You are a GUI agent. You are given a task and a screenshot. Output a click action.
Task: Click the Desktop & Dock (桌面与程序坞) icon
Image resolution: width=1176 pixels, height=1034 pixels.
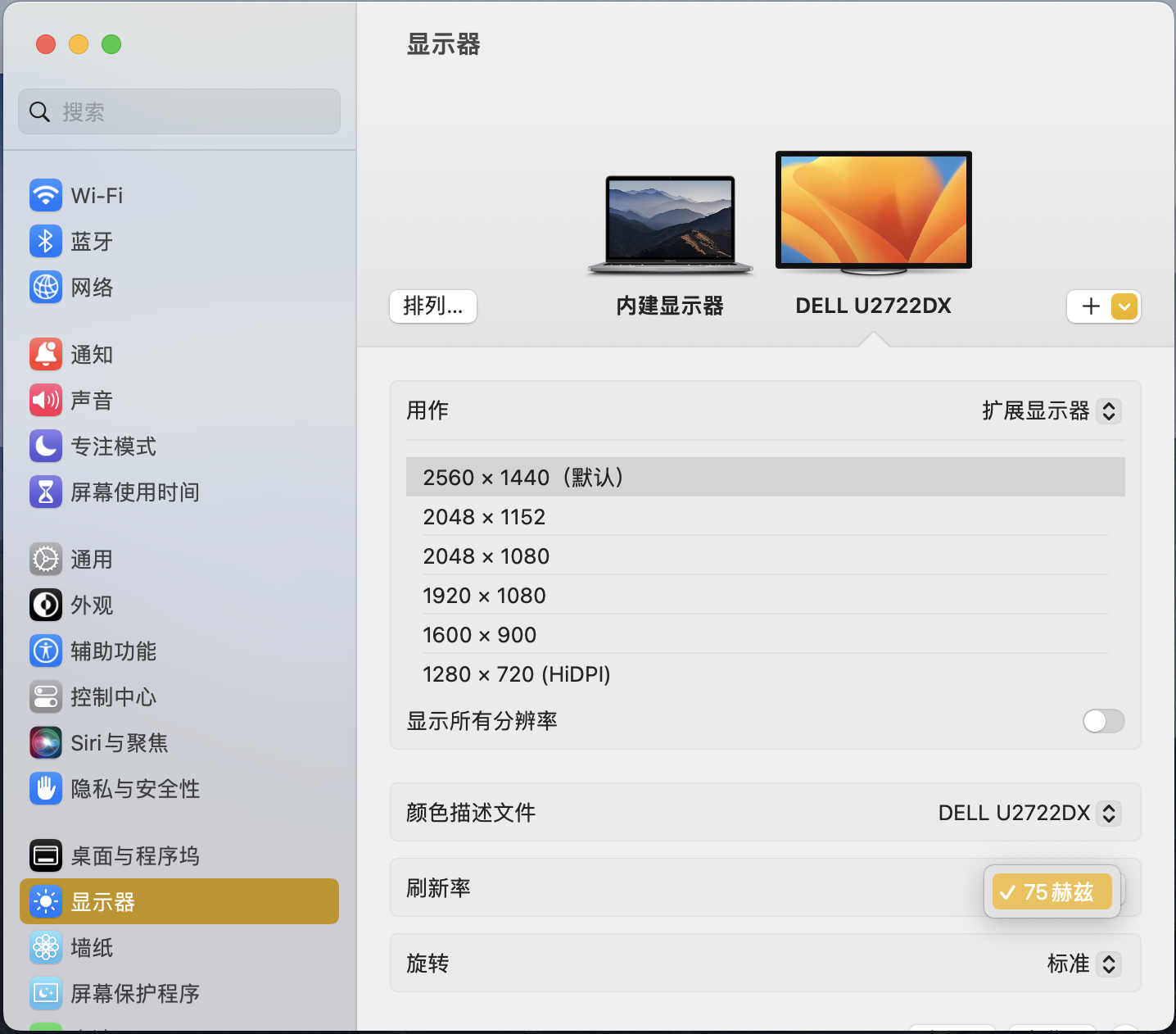[46, 855]
